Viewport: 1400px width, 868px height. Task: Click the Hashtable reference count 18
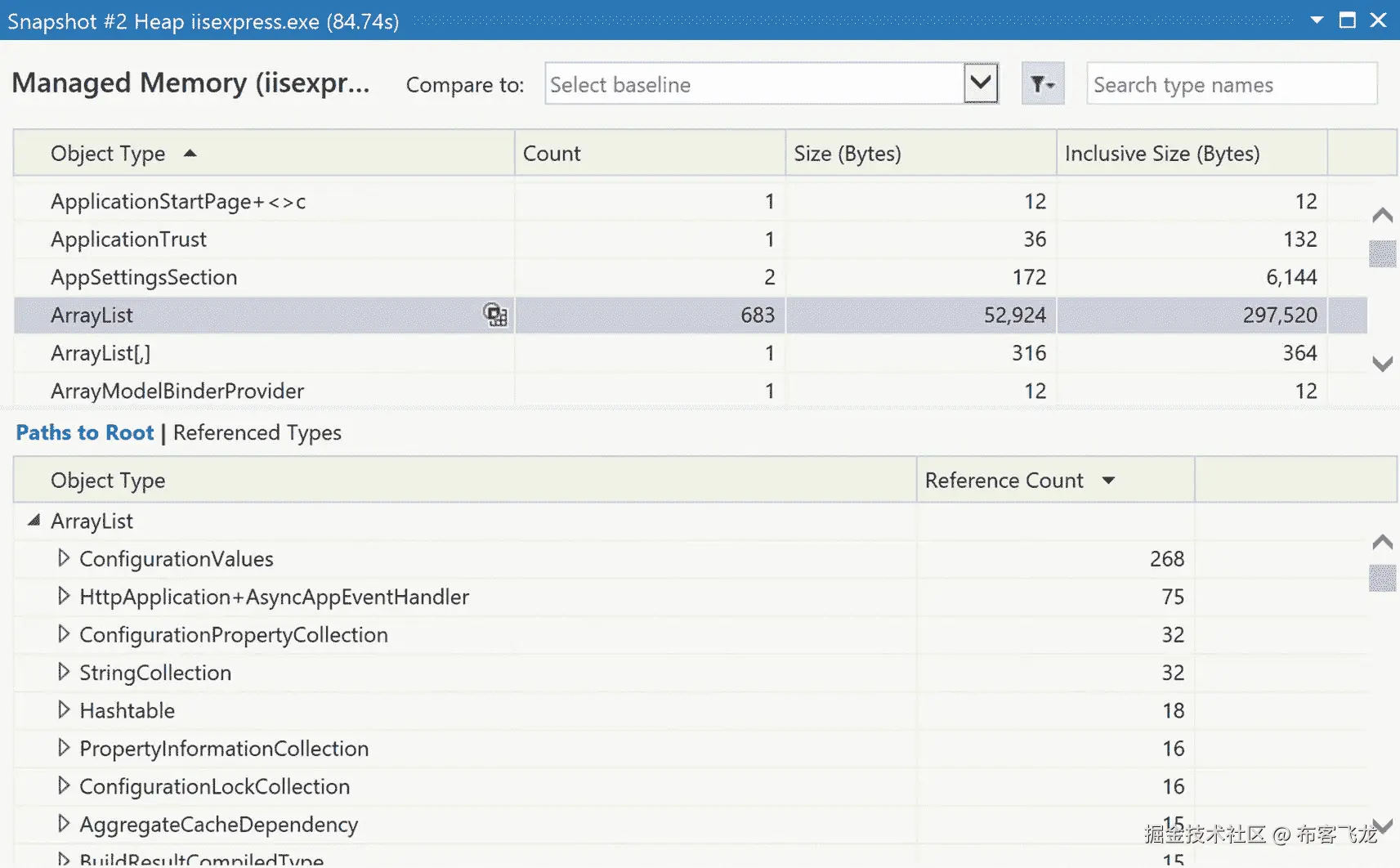click(1173, 710)
